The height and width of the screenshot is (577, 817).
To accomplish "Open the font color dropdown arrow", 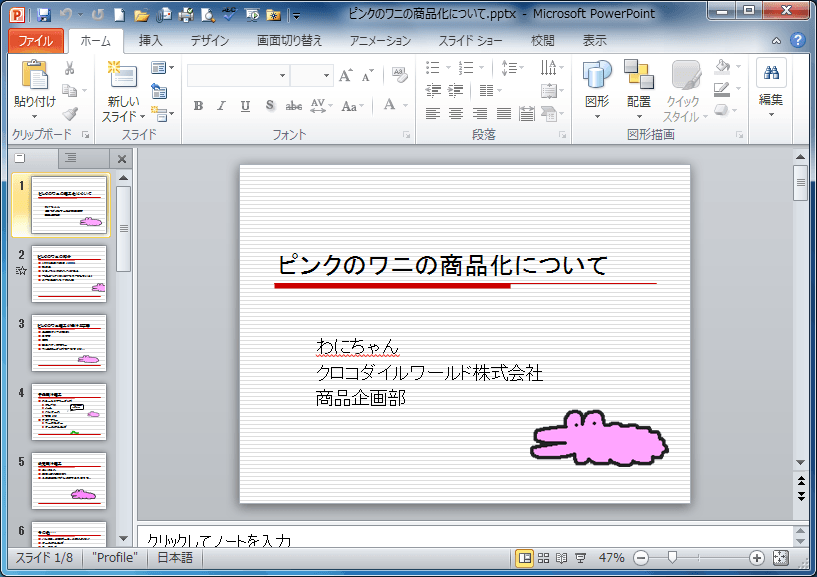I will click(405, 106).
